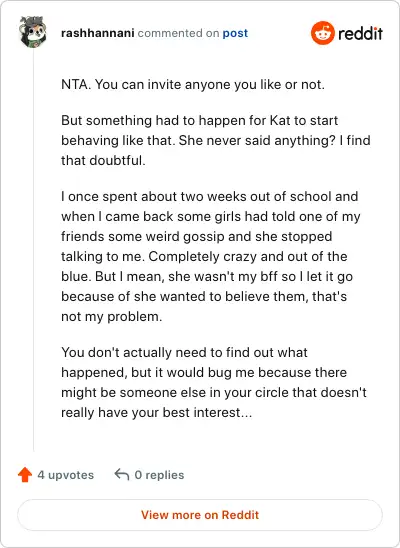
Task: Open rashhannani's avatar image
Action: tap(33, 32)
